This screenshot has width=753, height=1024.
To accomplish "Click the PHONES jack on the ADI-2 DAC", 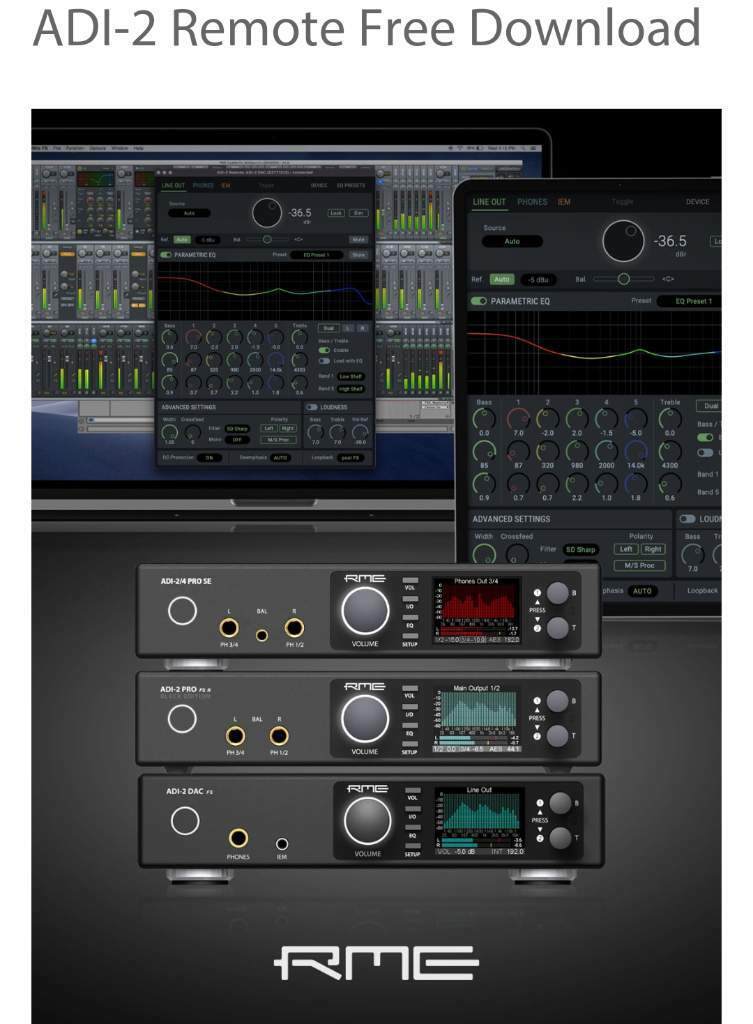I will pyautogui.click(x=238, y=839).
